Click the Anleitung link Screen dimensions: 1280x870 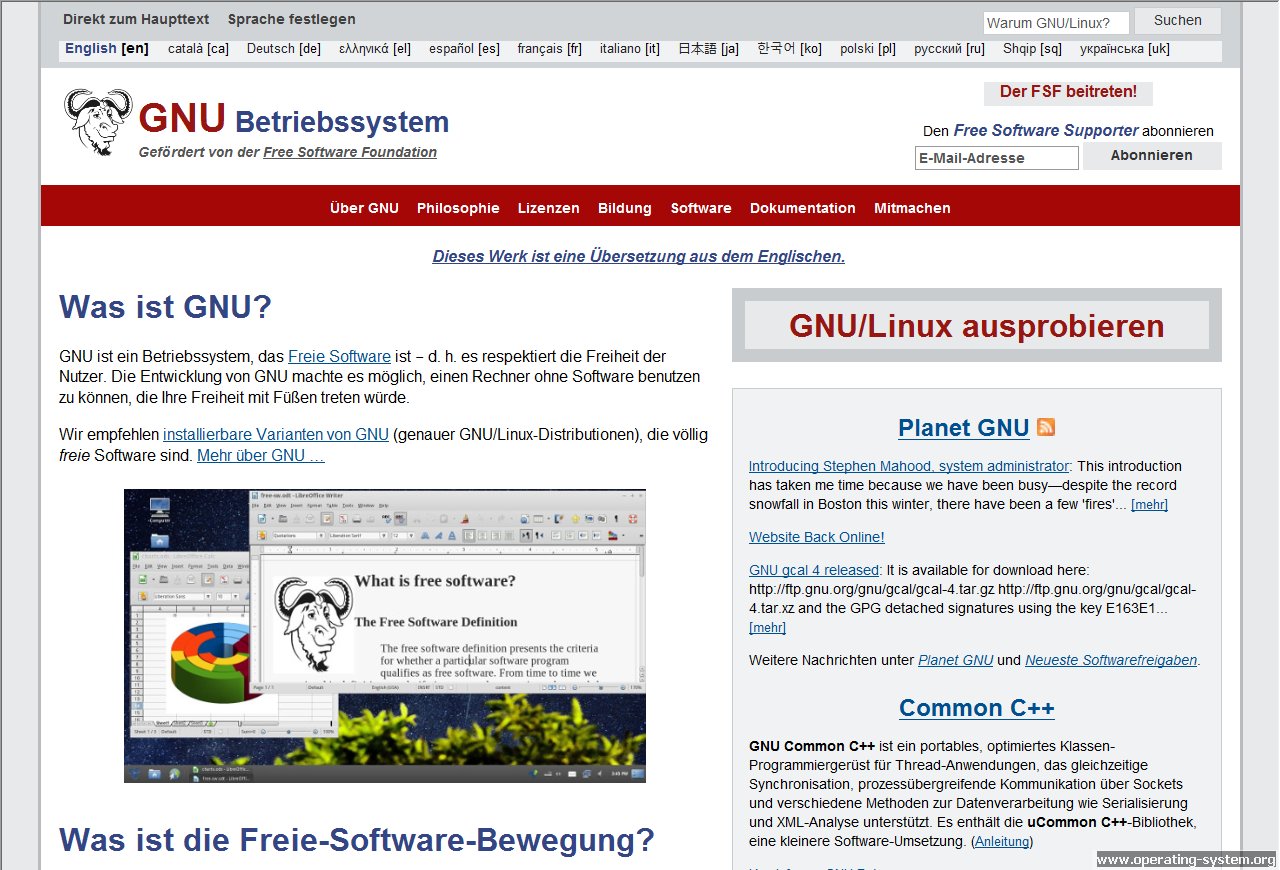click(x=1002, y=842)
